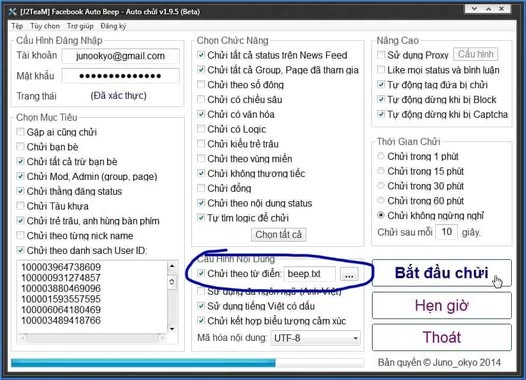Image resolution: width=526 pixels, height=380 pixels.
Task: Select user ID 100000931274857 in list
Action: (x=61, y=278)
